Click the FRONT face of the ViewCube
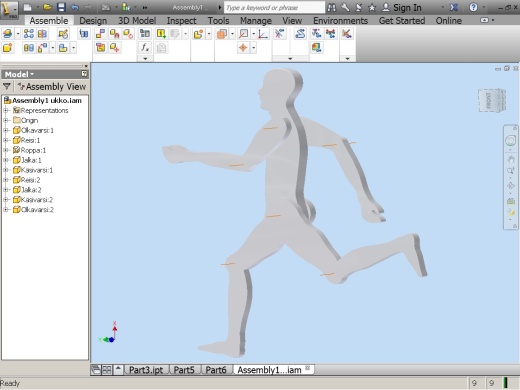This screenshot has width=520, height=390. click(488, 101)
